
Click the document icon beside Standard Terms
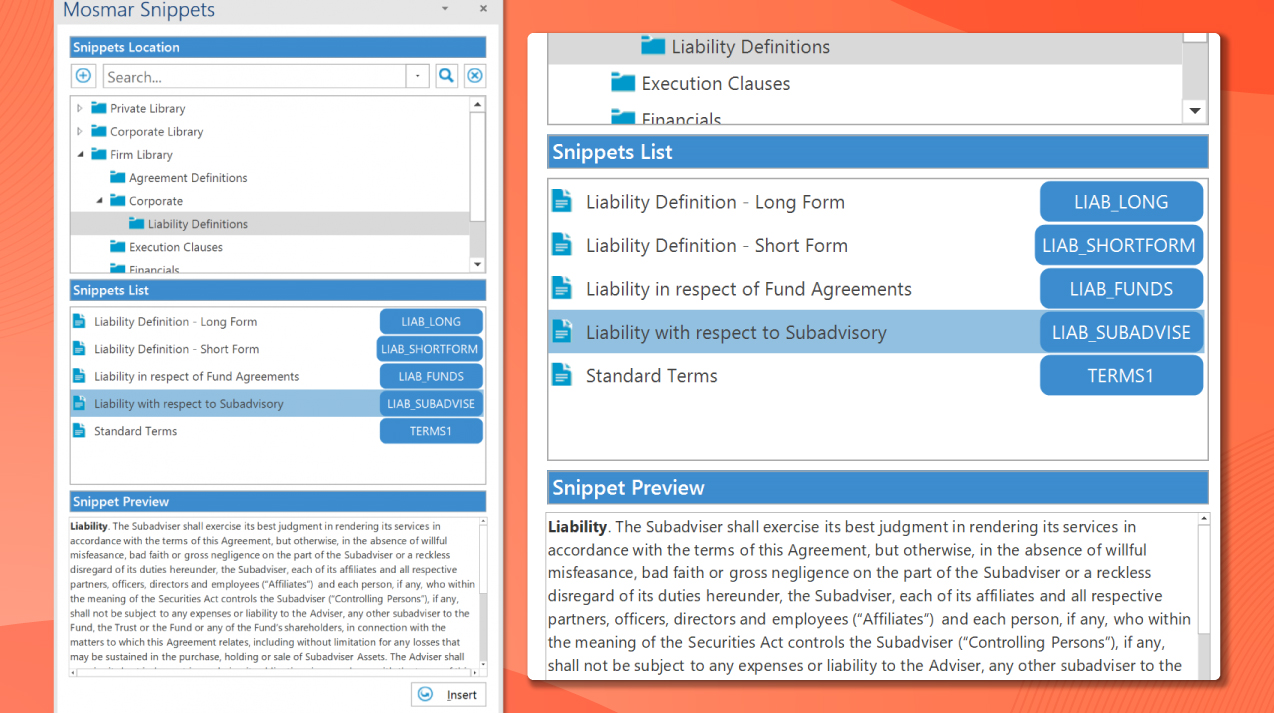(x=79, y=430)
